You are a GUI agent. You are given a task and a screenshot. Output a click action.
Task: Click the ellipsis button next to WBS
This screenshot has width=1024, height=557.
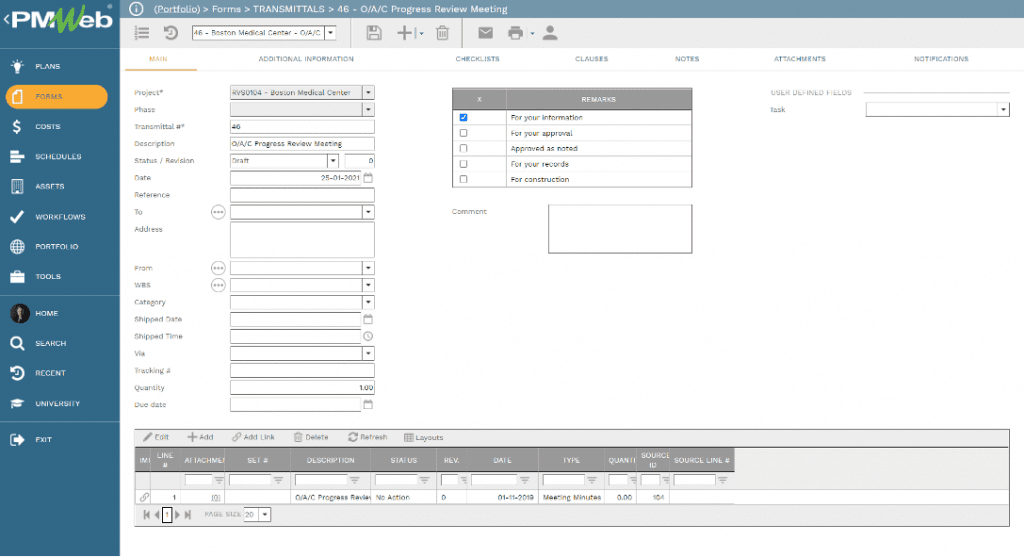coord(218,285)
